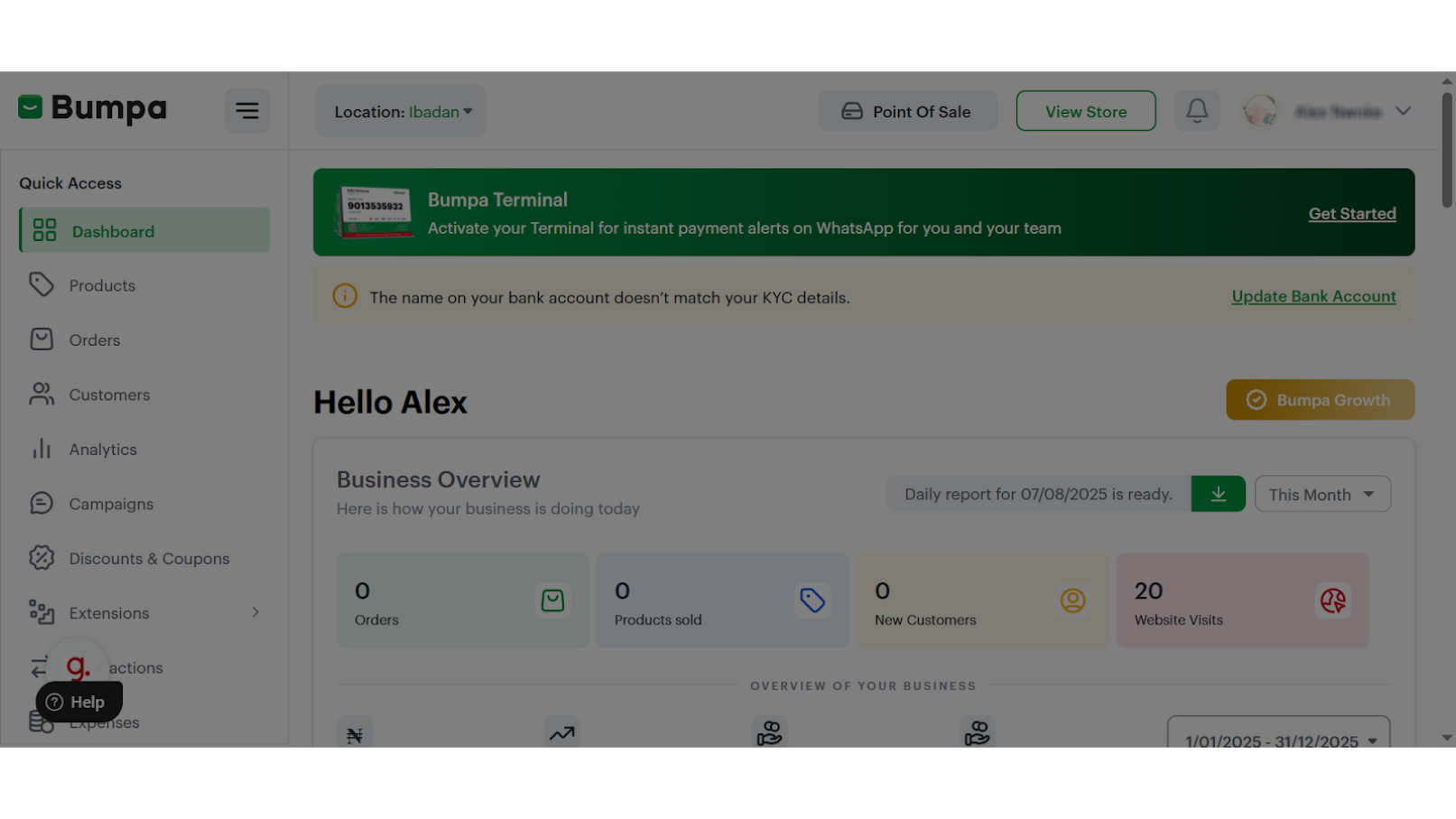Click the trending up arrow icon
This screenshot has height=819, width=1456.
click(561, 733)
